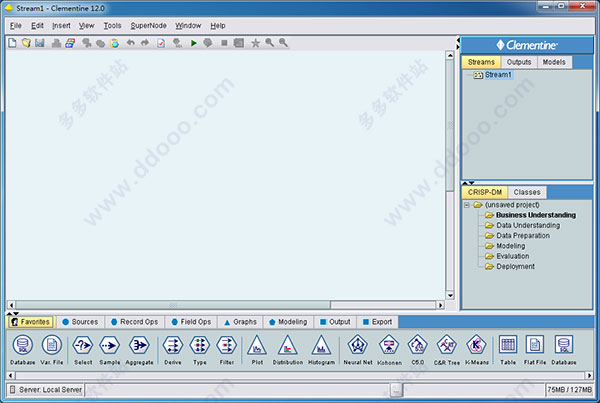
Task: Click the canvas horizontal scrollbar right arrow
Action: point(440,305)
